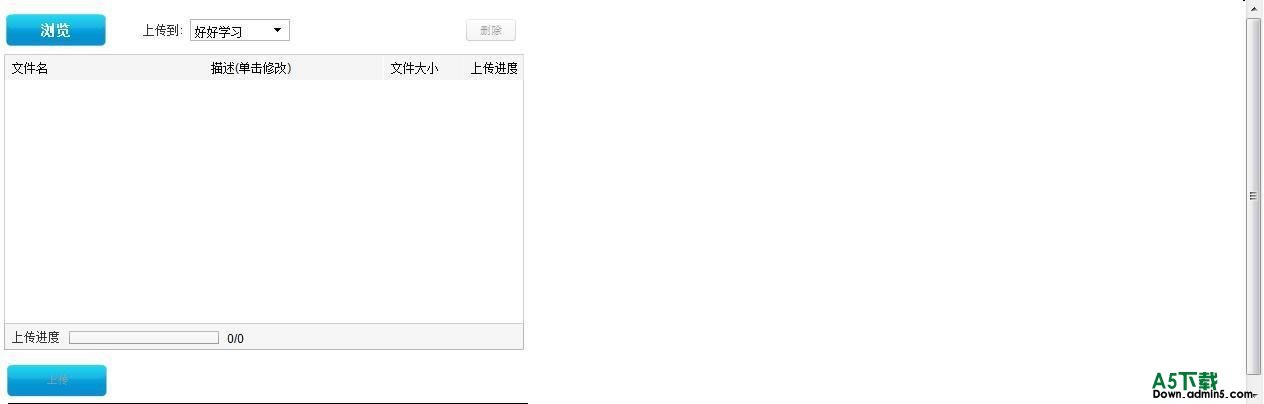Click the dropdown arrow next to 好好学习
This screenshot has width=1264, height=404.
277,31
